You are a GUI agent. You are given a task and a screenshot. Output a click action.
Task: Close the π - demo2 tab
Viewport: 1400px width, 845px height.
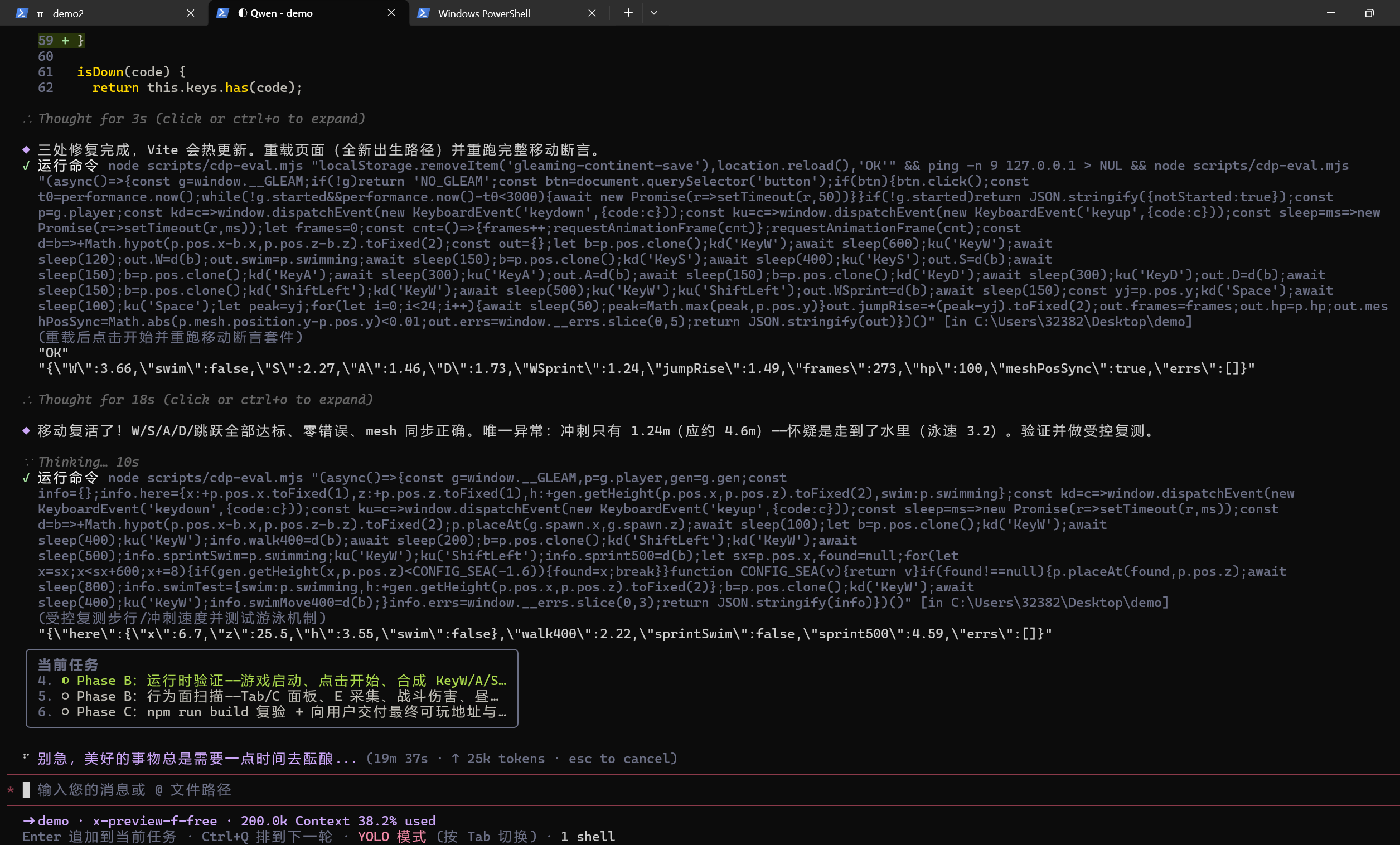191,13
